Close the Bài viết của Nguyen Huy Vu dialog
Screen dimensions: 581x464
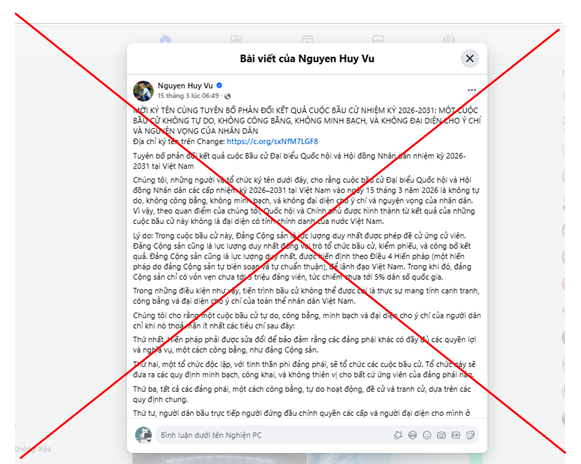469,59
